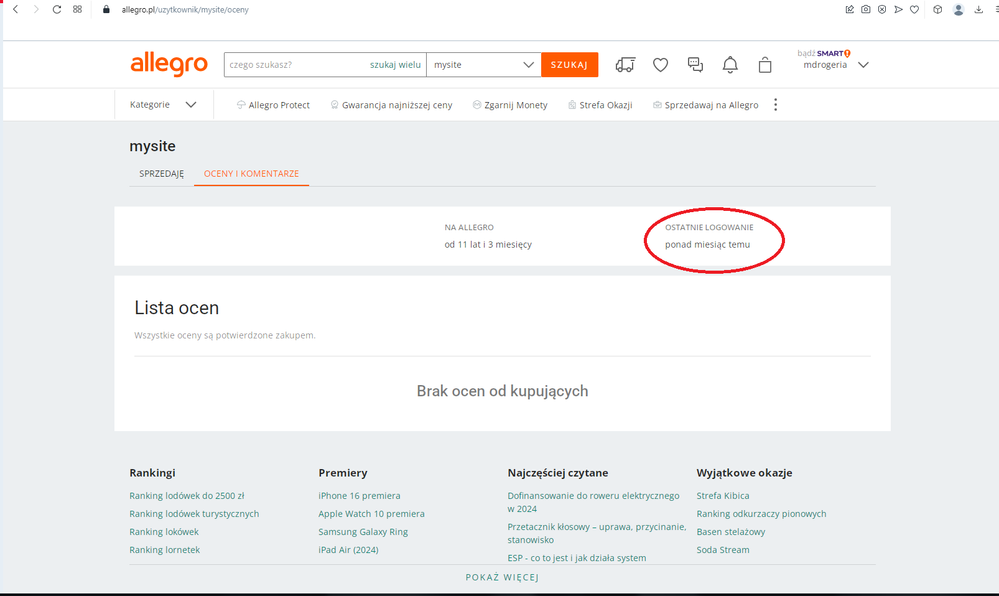Open 'Ranking lokówek' link
Viewport: 999px width, 596px height.
164,532
